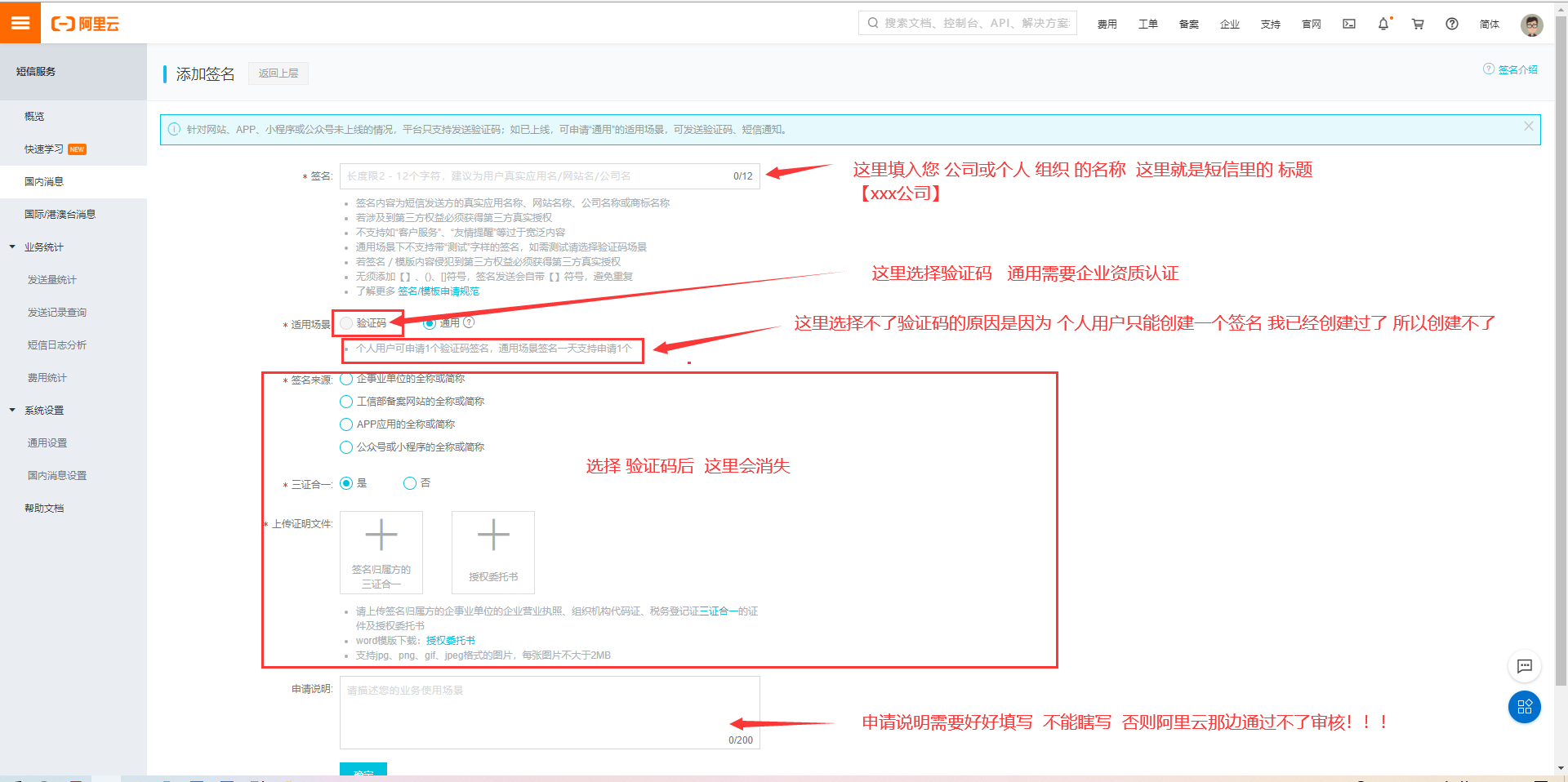Screen dimensions: 1568x782
Task: Click the 返回上层 button
Action: [x=278, y=73]
